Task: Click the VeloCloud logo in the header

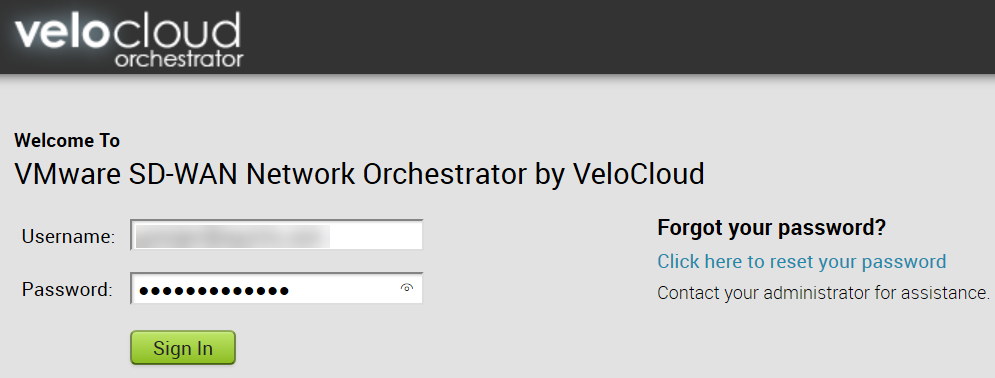Action: click(x=128, y=39)
